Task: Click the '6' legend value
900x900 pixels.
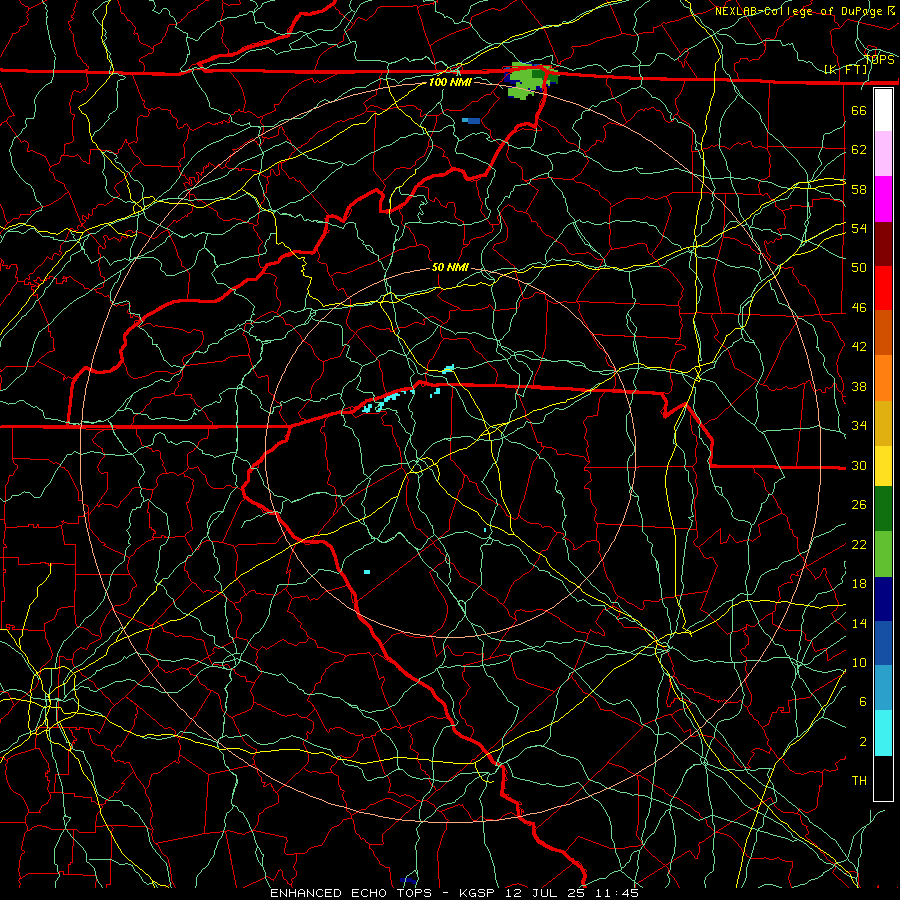Action: click(863, 702)
